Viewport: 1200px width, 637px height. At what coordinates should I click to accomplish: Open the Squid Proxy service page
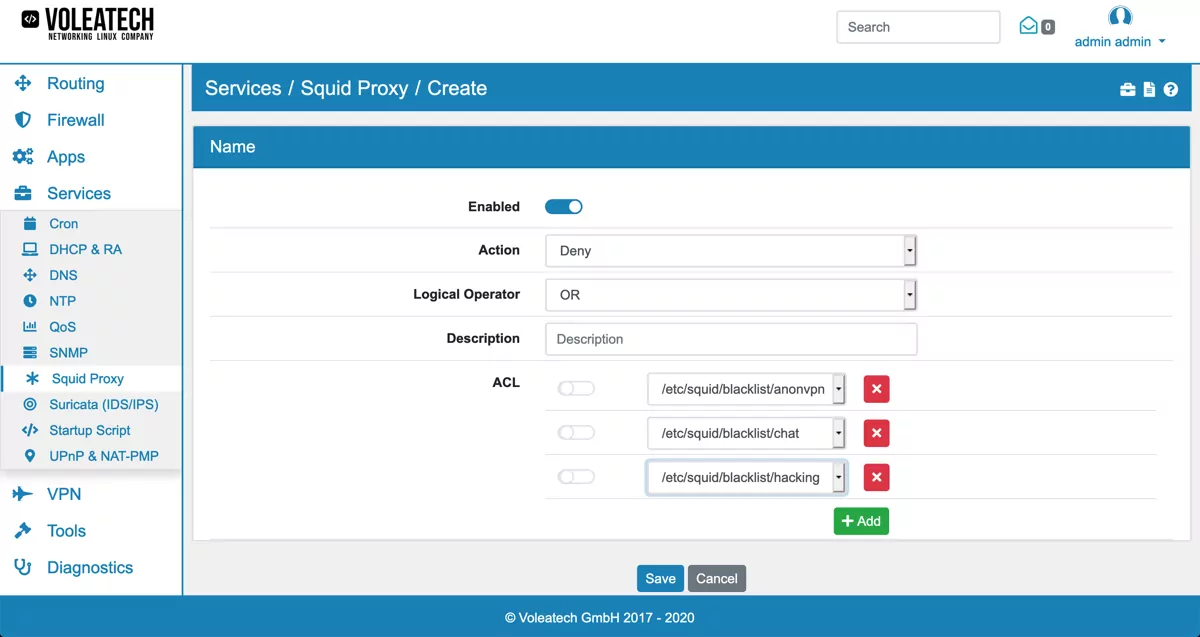tap(85, 378)
